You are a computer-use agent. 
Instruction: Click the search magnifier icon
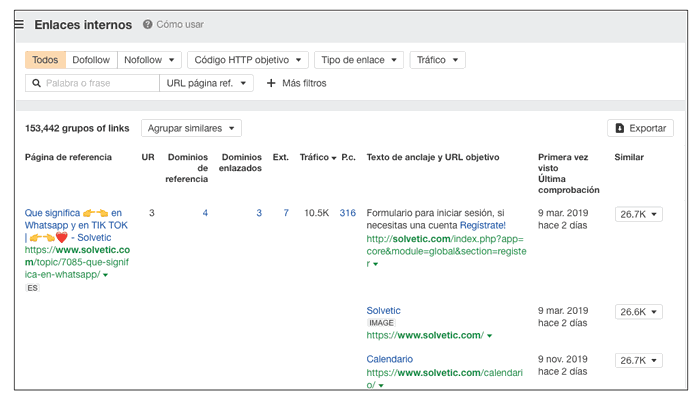click(36, 83)
